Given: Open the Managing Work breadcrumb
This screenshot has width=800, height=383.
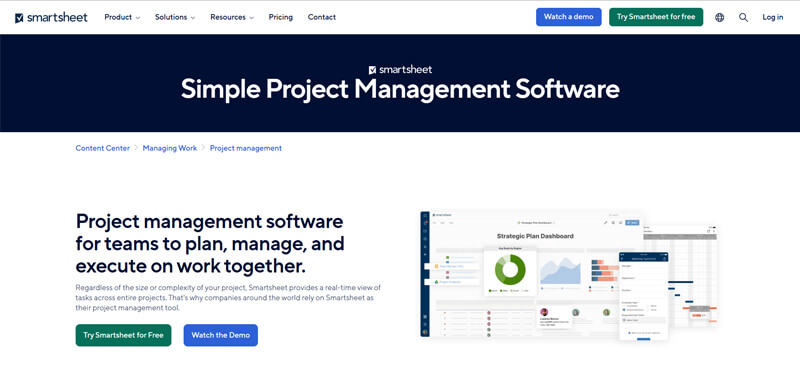Looking at the screenshot, I should 170,148.
